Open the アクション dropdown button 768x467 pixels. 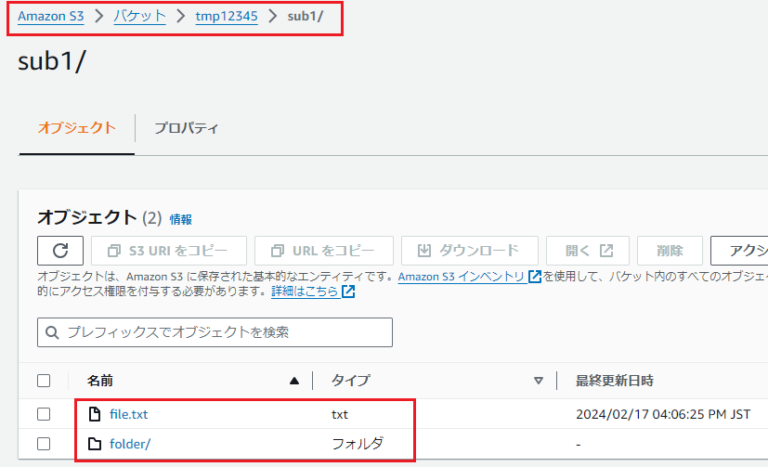739,251
